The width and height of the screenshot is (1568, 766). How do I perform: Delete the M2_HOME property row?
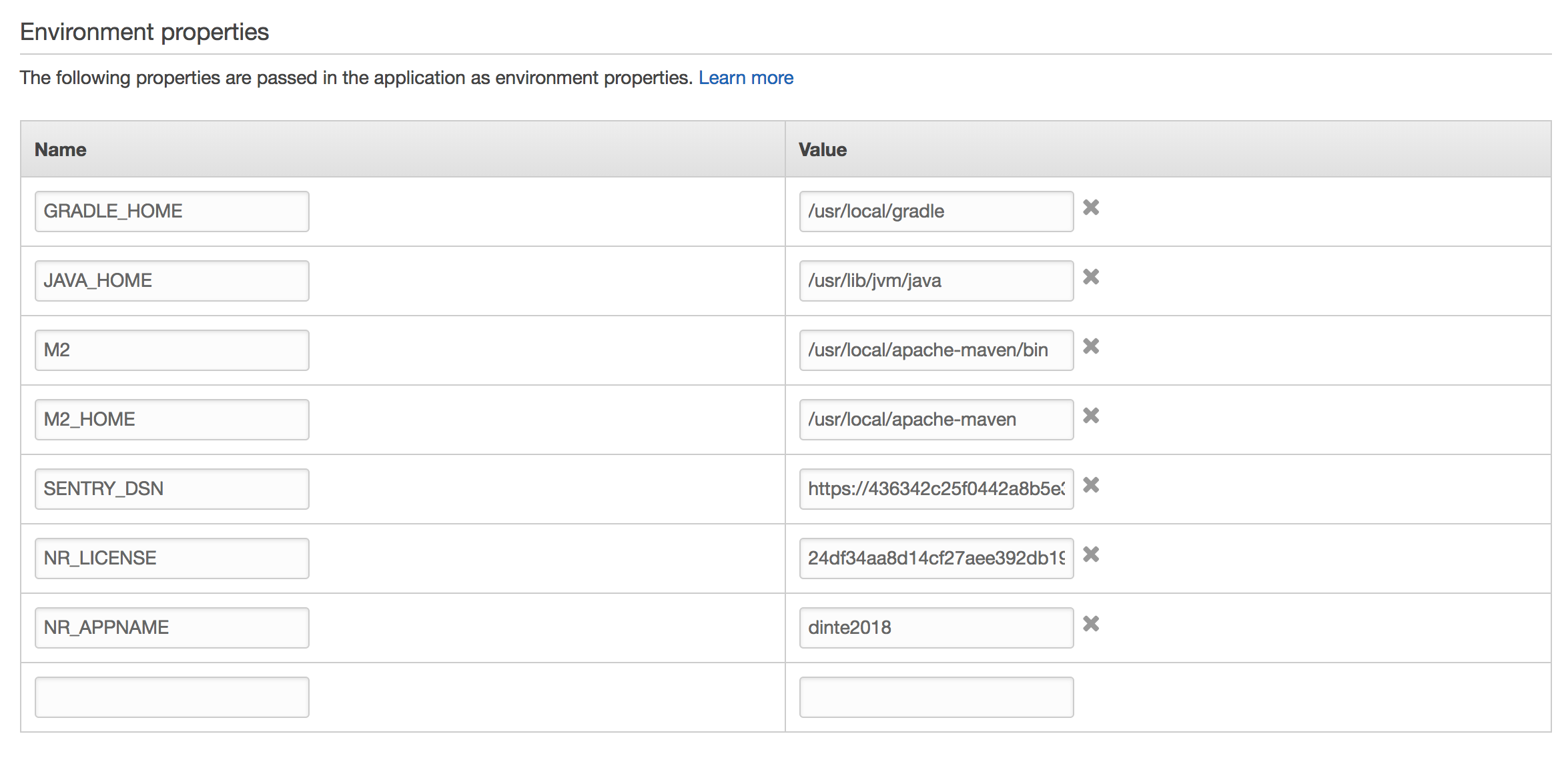(1090, 416)
